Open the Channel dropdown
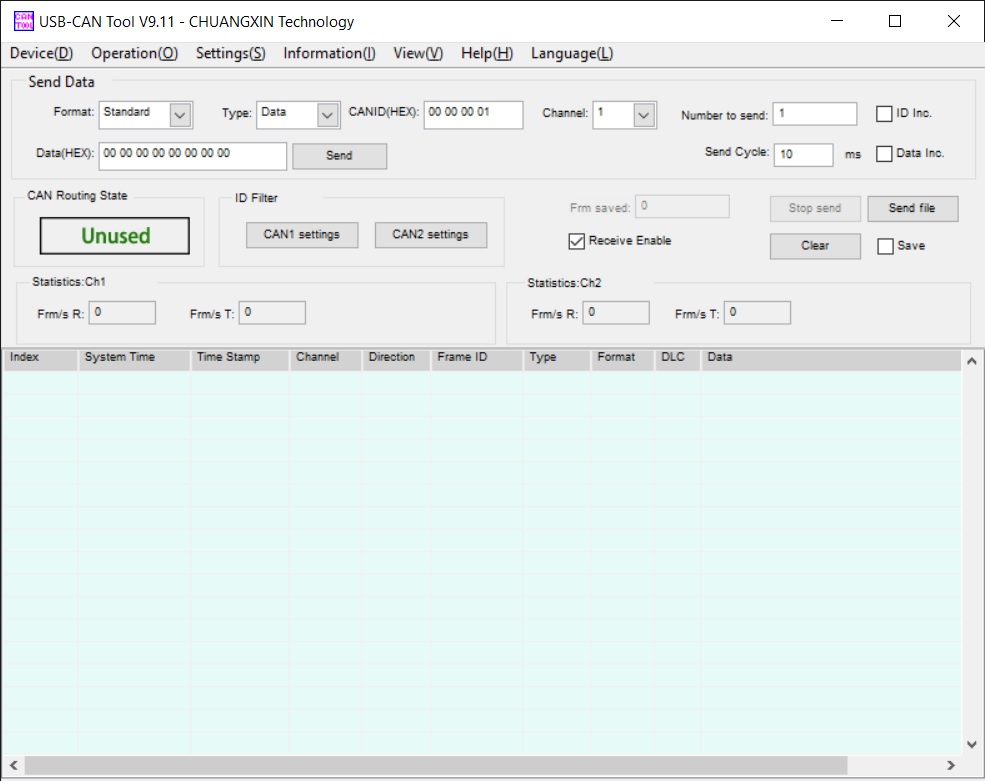Viewport: 985px width, 781px height. click(x=644, y=115)
